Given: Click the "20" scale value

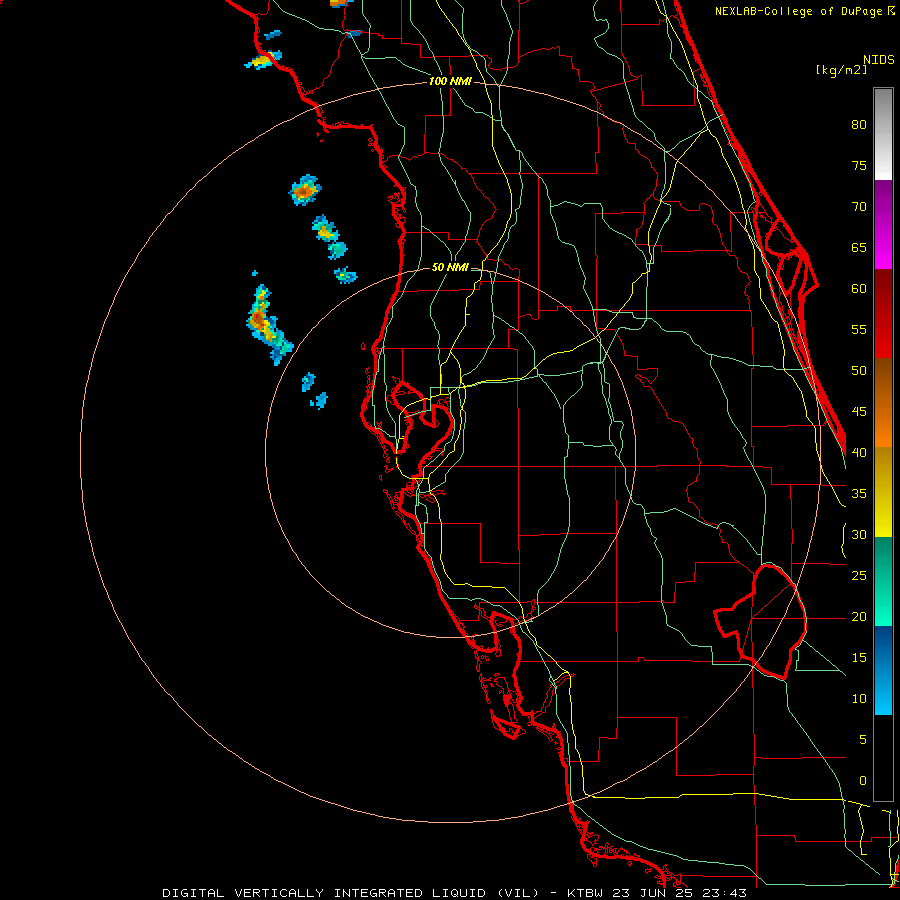Looking at the screenshot, I should pyautogui.click(x=859, y=616).
